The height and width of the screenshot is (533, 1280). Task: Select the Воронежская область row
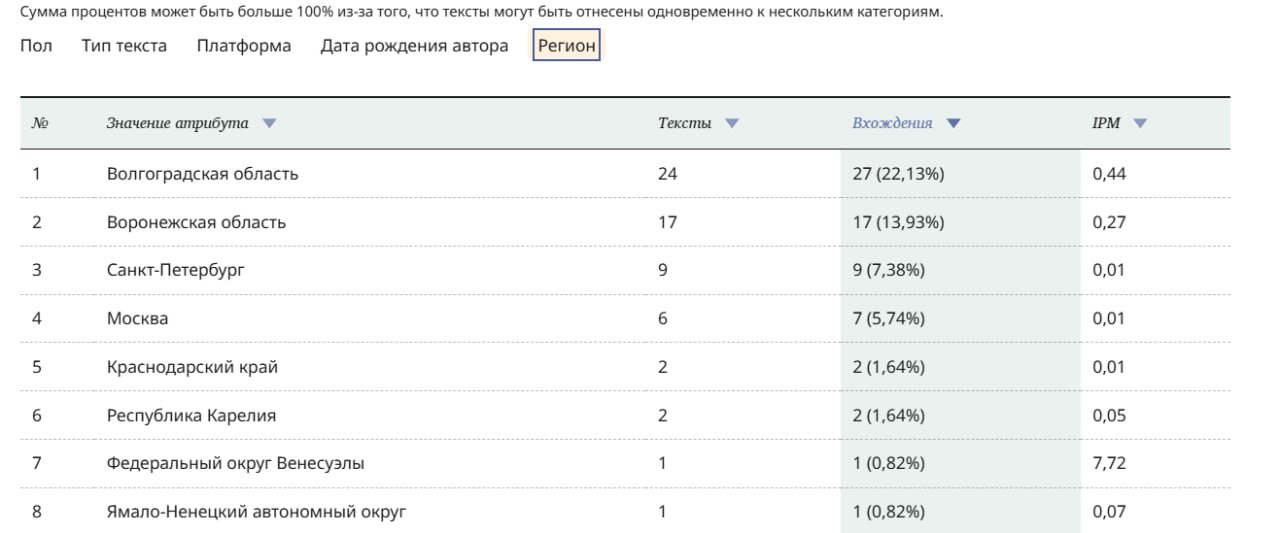[x=625, y=222]
